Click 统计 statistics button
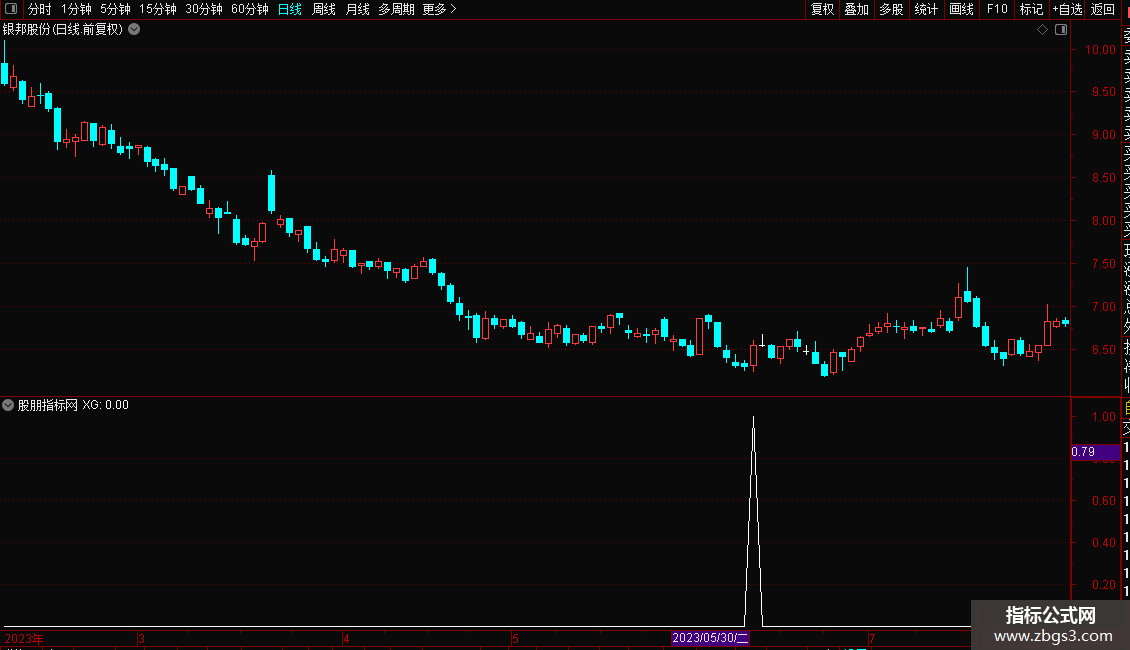The height and width of the screenshot is (650, 1130). point(926,9)
